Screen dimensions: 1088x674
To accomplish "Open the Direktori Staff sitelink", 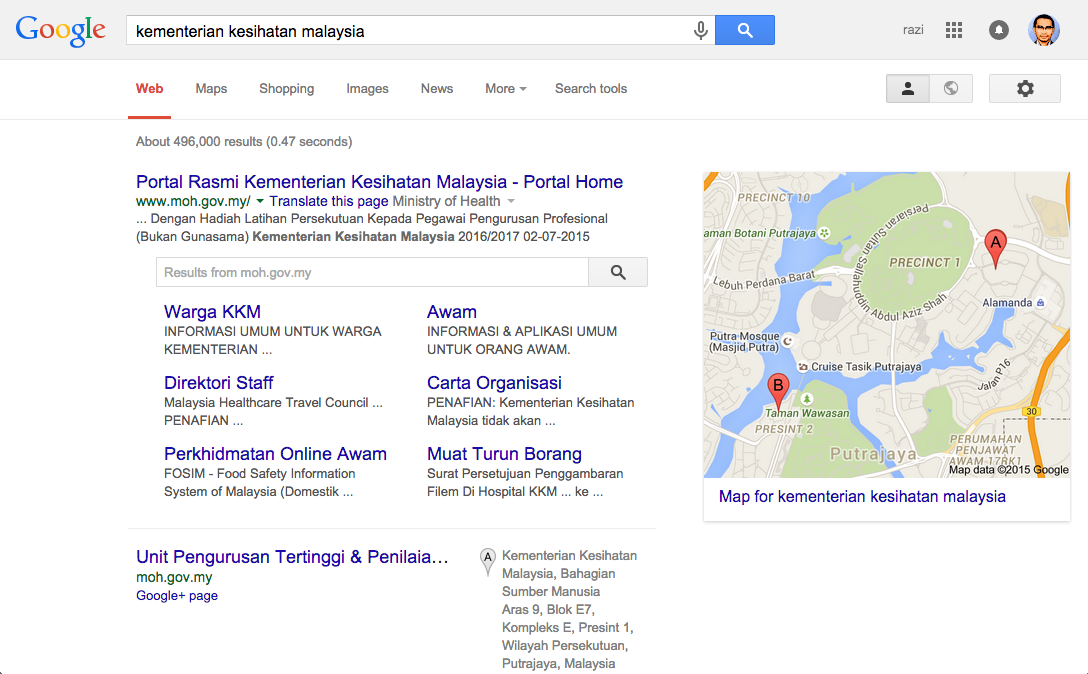I will click(x=219, y=382).
